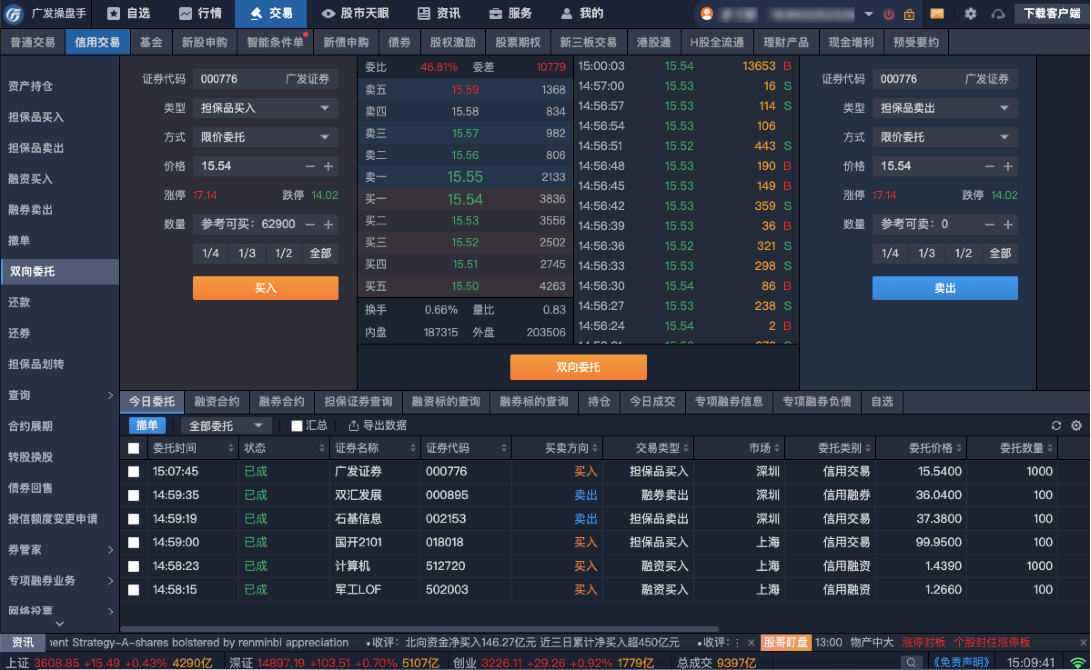The height and width of the screenshot is (670, 1091).
Task: Check the 双汇发展 order row
Action: 134,495
